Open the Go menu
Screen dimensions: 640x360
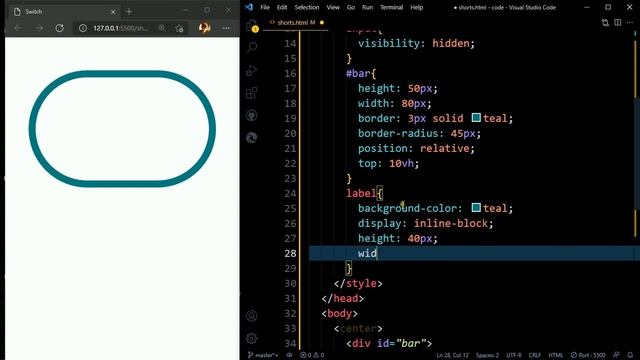[x=351, y=7]
